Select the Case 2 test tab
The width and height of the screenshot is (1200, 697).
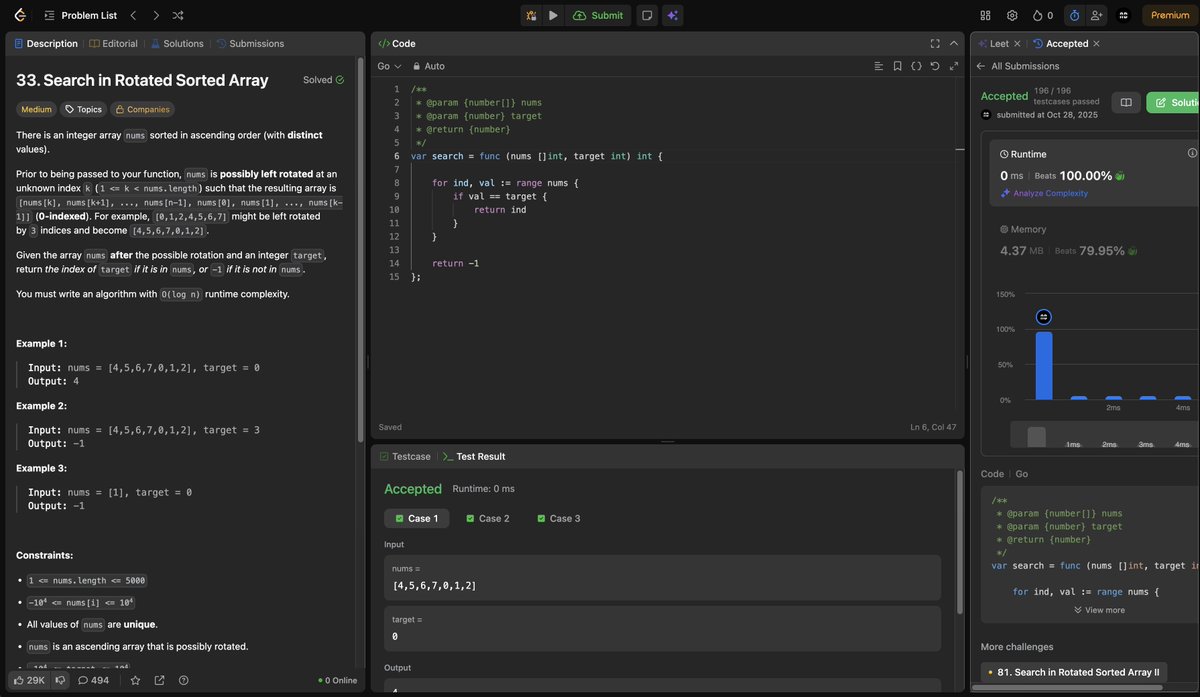coord(488,518)
